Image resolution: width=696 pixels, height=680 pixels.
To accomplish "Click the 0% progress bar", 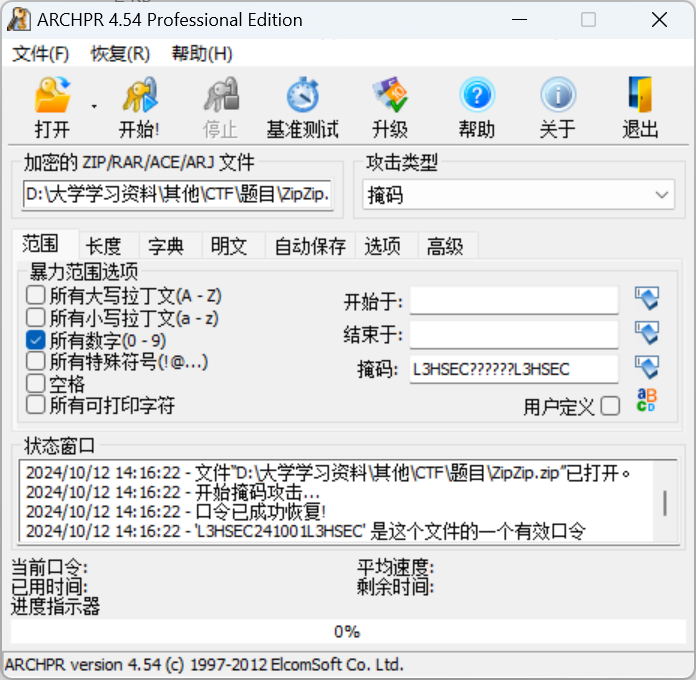I will click(x=347, y=631).
